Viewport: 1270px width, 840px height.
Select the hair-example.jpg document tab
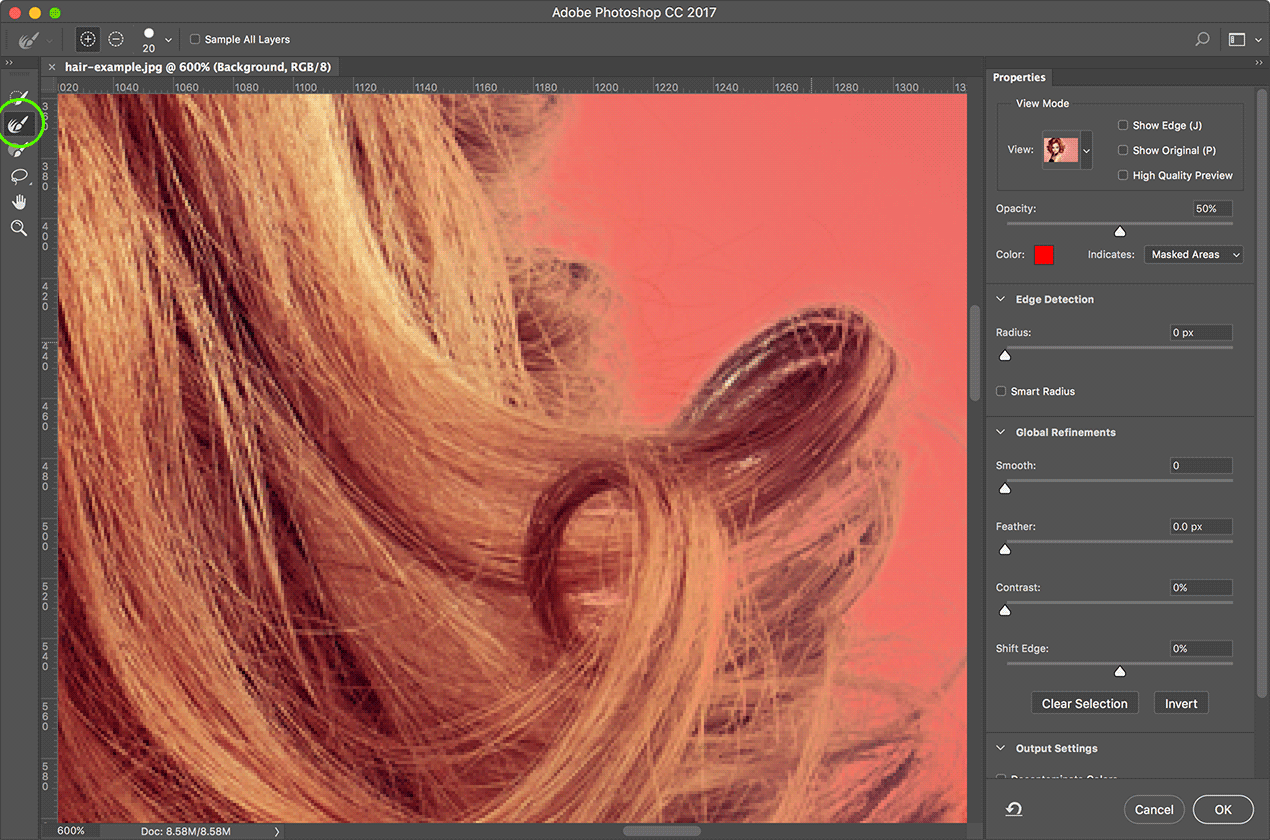(197, 67)
